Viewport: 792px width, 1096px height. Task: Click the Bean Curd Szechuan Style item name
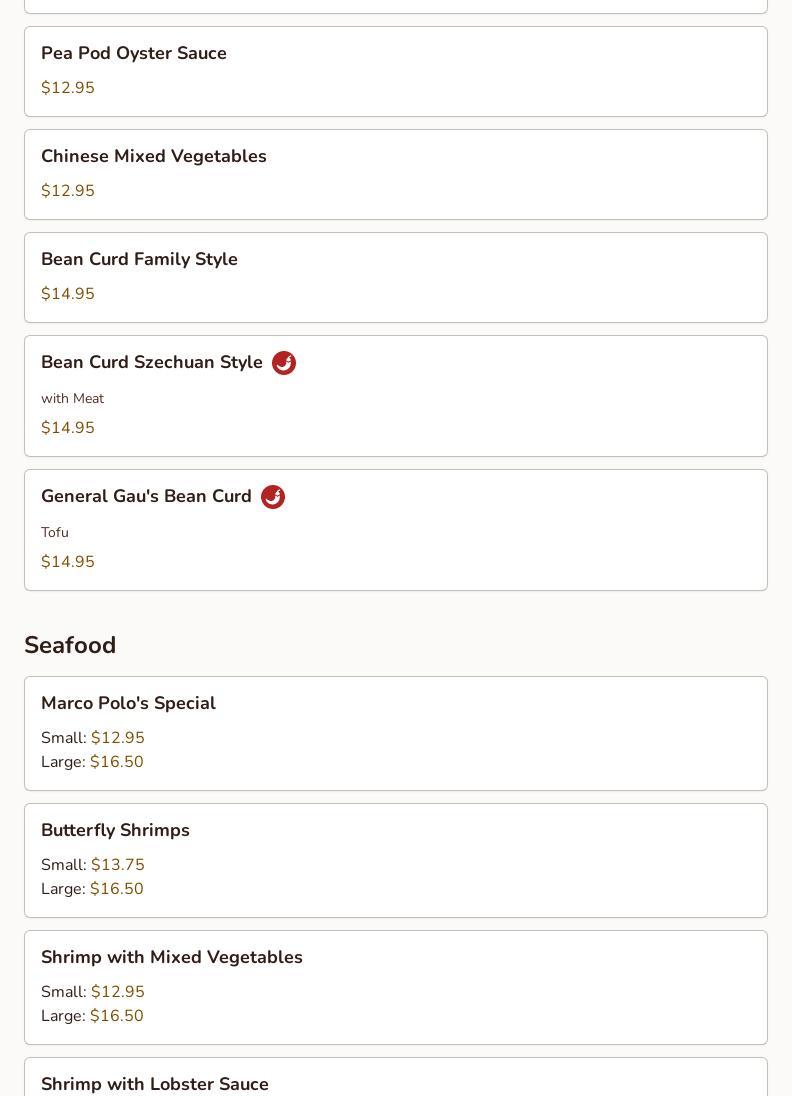[152, 362]
